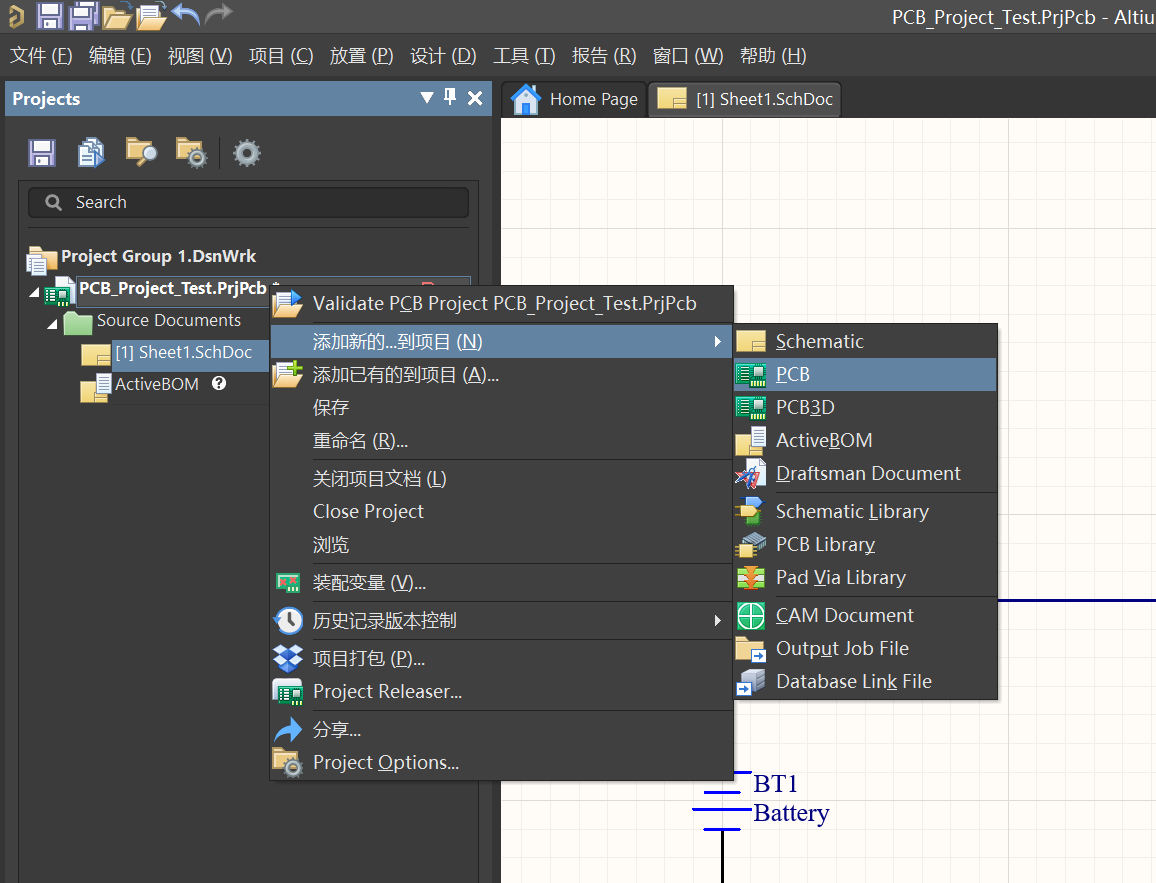Expand the 历史记录版本控制 submenu arrow
Screen dimensions: 1156x883
(717, 621)
